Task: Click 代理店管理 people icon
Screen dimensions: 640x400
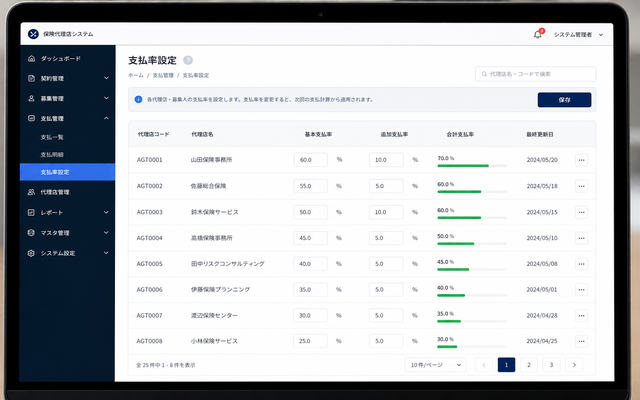Action: click(31, 192)
